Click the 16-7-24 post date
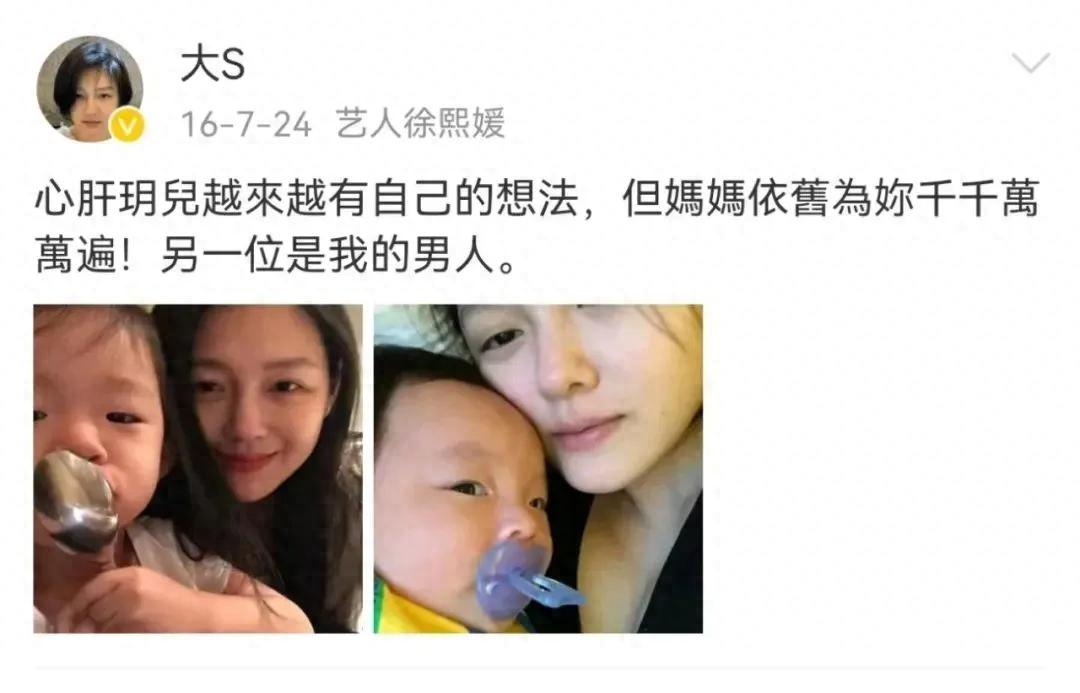 pyautogui.click(x=246, y=124)
